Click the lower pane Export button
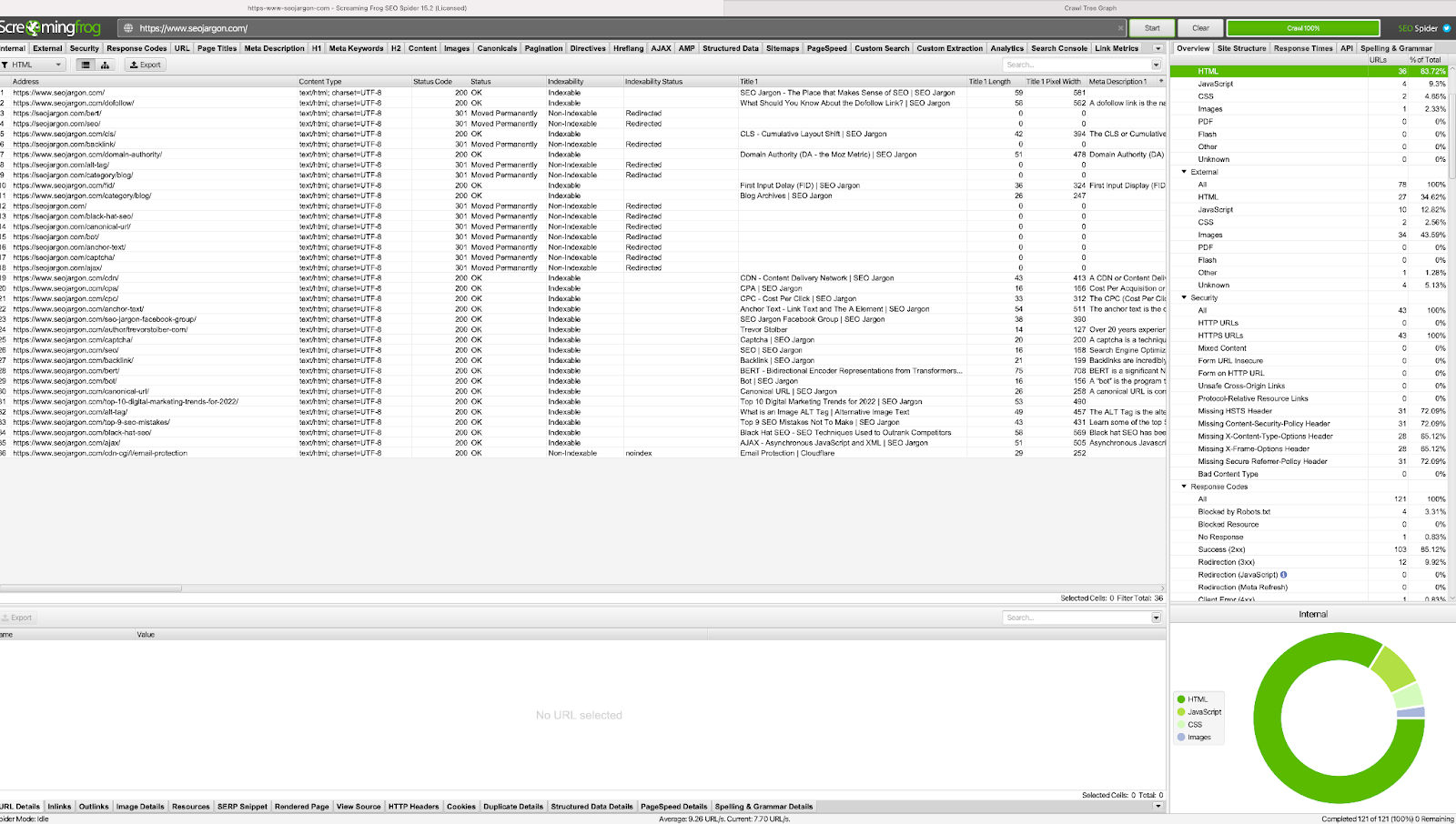The width and height of the screenshot is (1456, 824). (x=17, y=618)
